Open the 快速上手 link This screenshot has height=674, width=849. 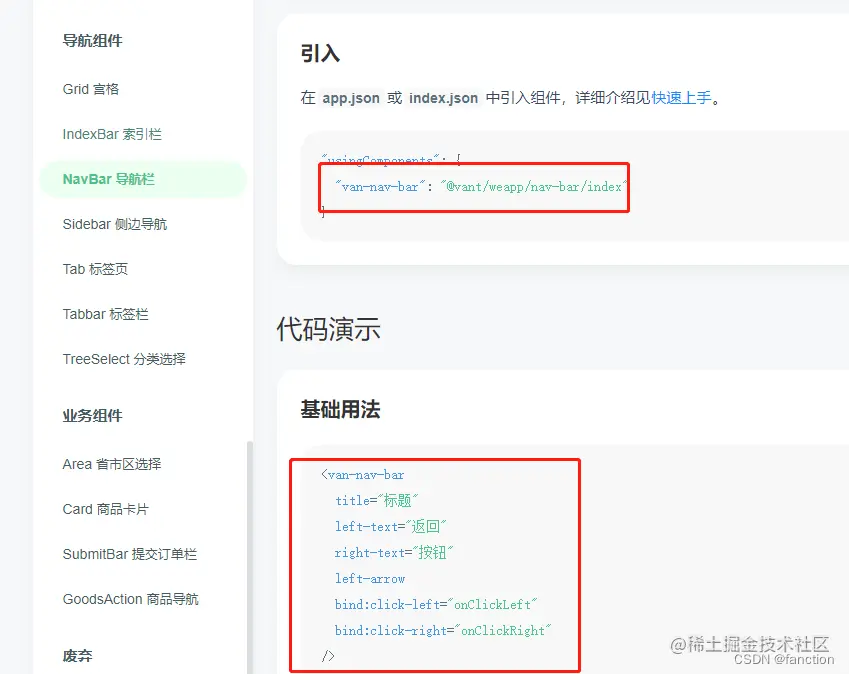682,98
